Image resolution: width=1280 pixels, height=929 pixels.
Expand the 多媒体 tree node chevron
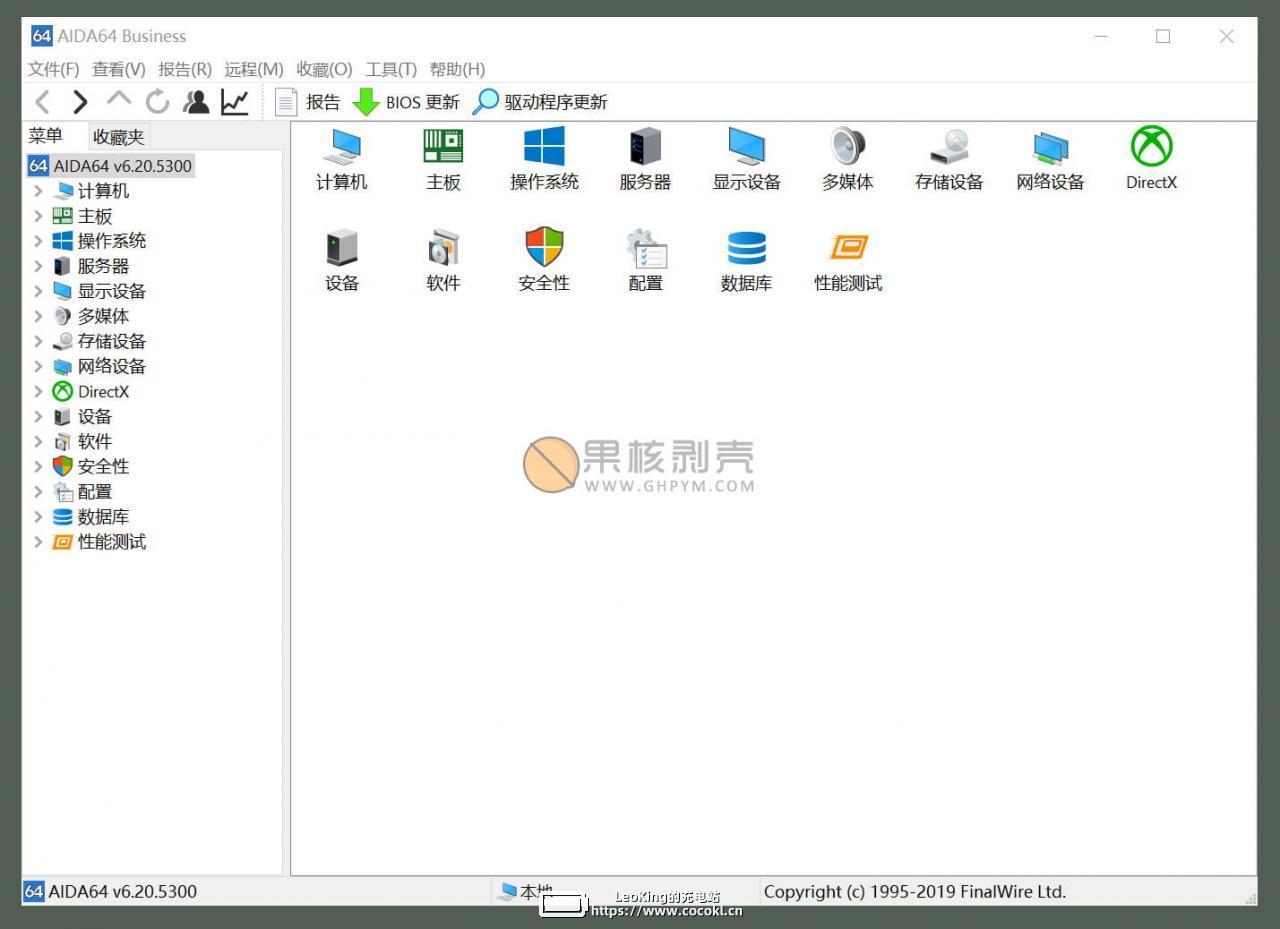coord(38,316)
